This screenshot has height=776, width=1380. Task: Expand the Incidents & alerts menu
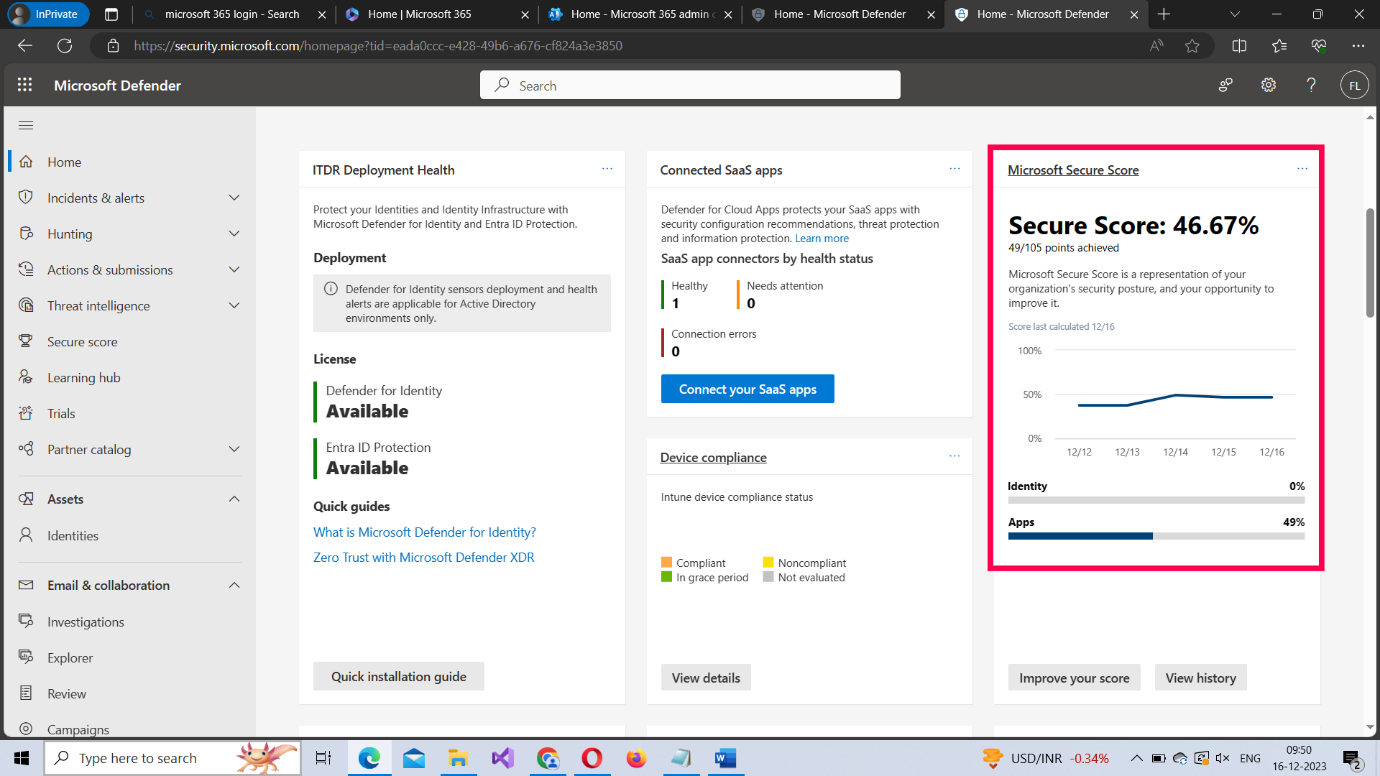pos(234,197)
